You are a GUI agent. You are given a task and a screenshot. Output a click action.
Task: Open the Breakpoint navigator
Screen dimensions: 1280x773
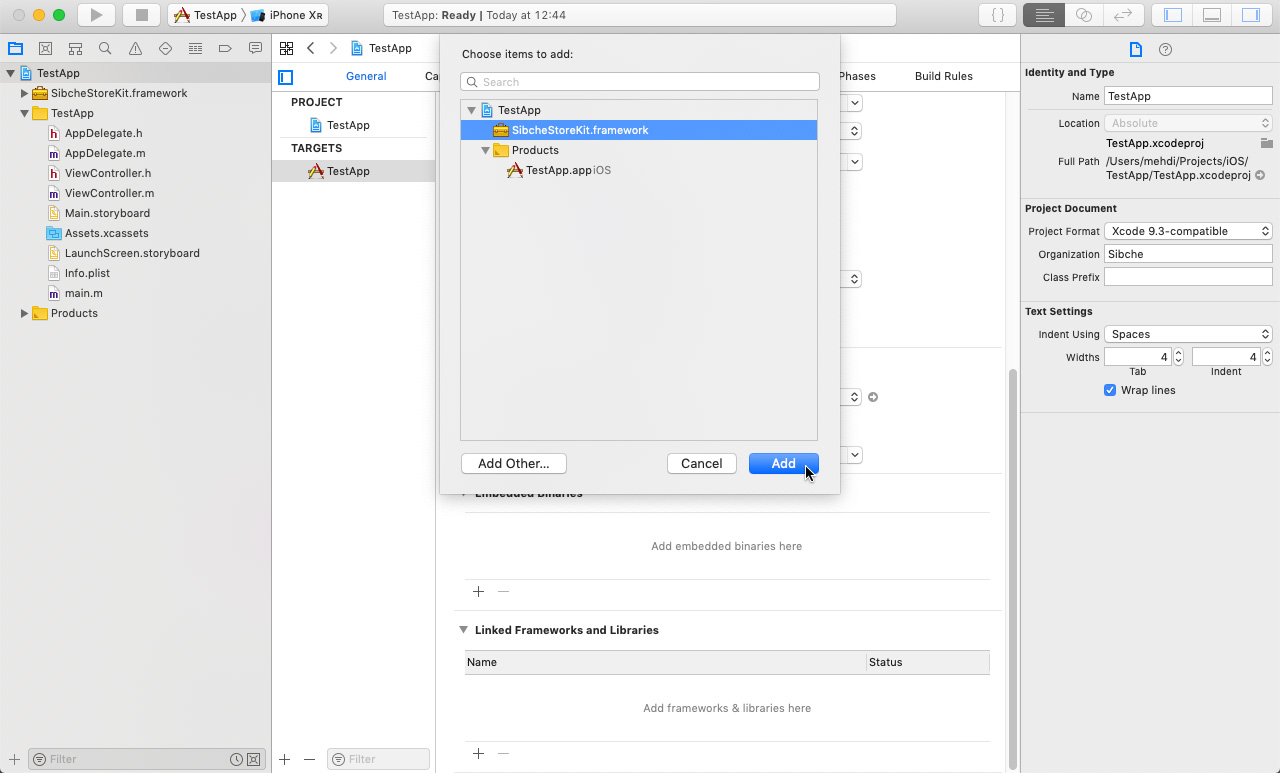[225, 48]
